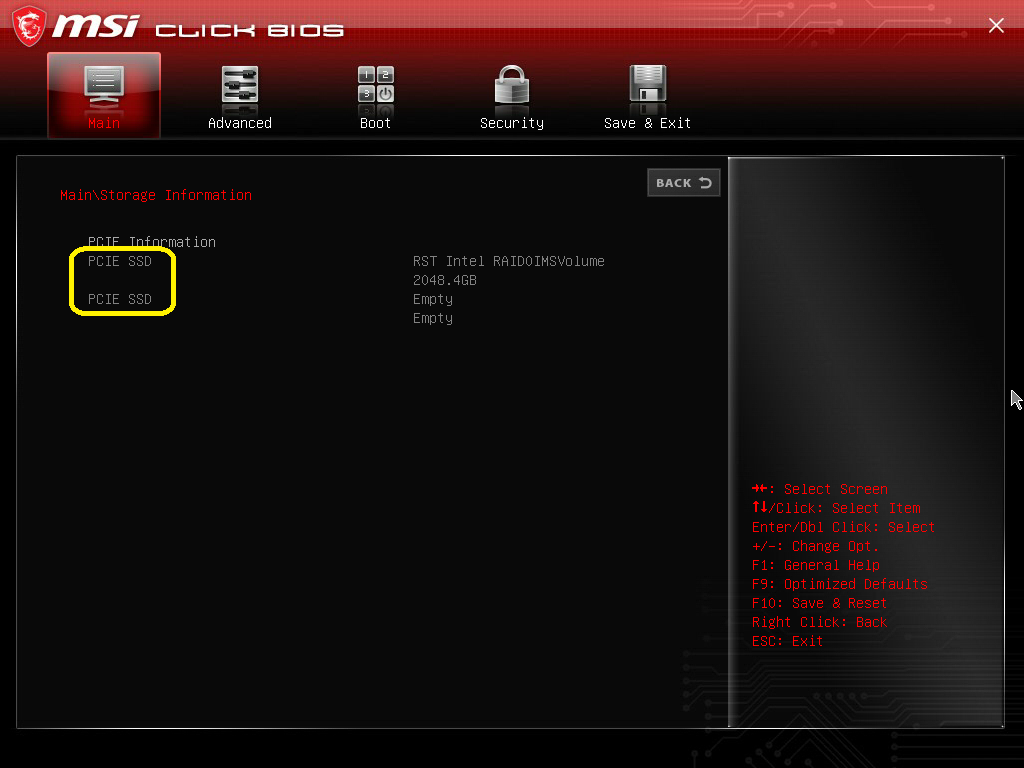Click the return arrow on BACK
1024x768 pixels.
pos(705,183)
